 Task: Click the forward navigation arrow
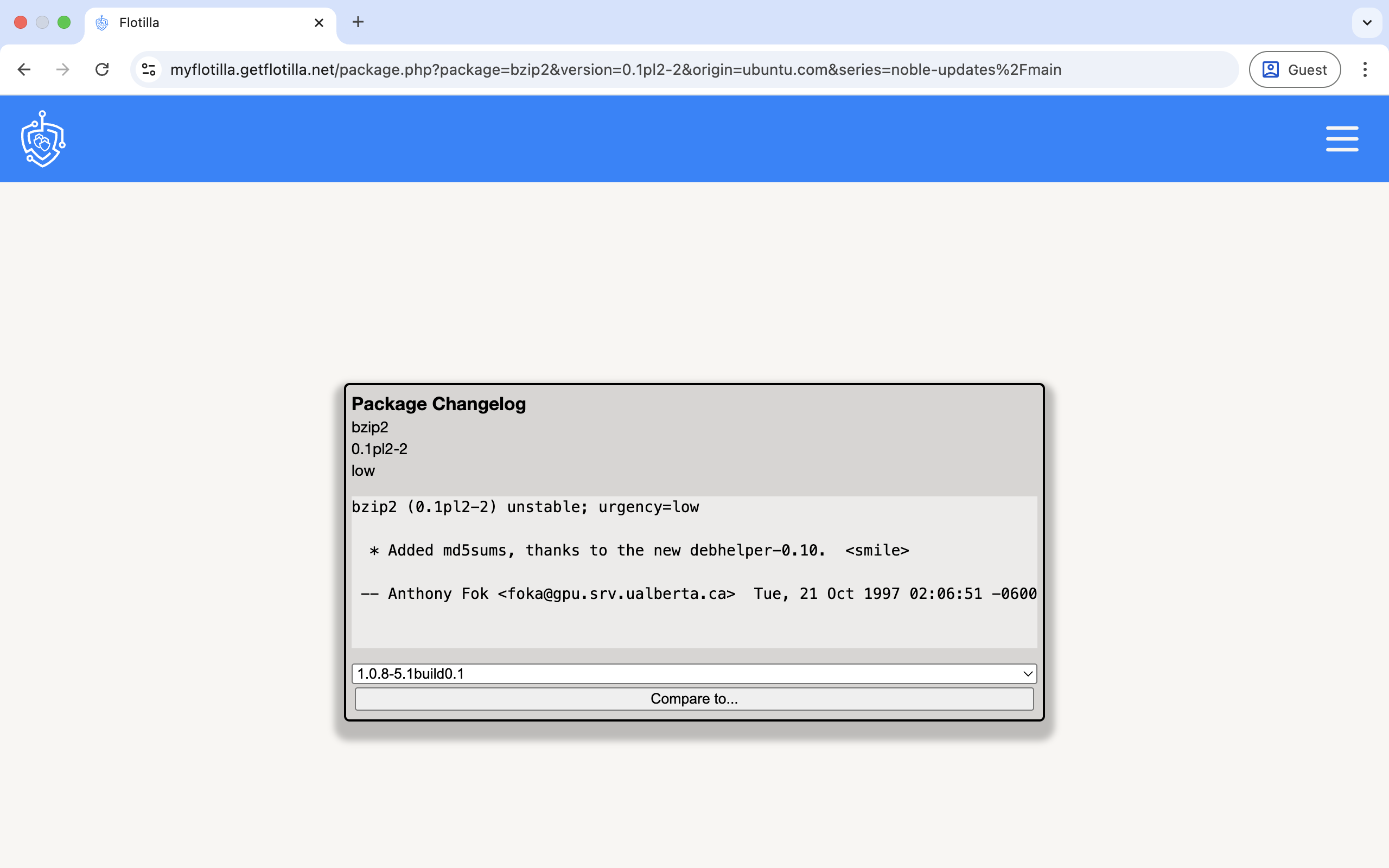(x=62, y=69)
